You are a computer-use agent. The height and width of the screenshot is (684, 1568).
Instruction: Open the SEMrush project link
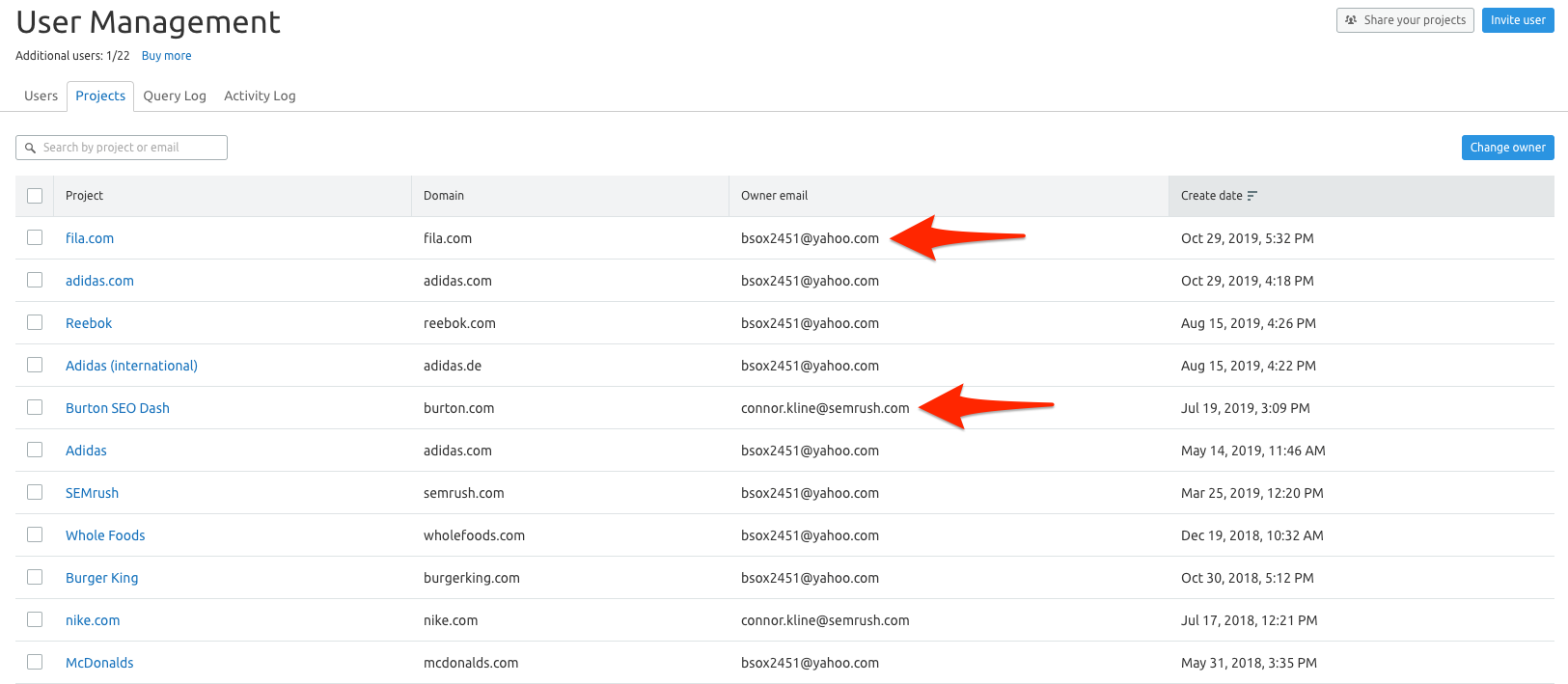[x=92, y=493]
